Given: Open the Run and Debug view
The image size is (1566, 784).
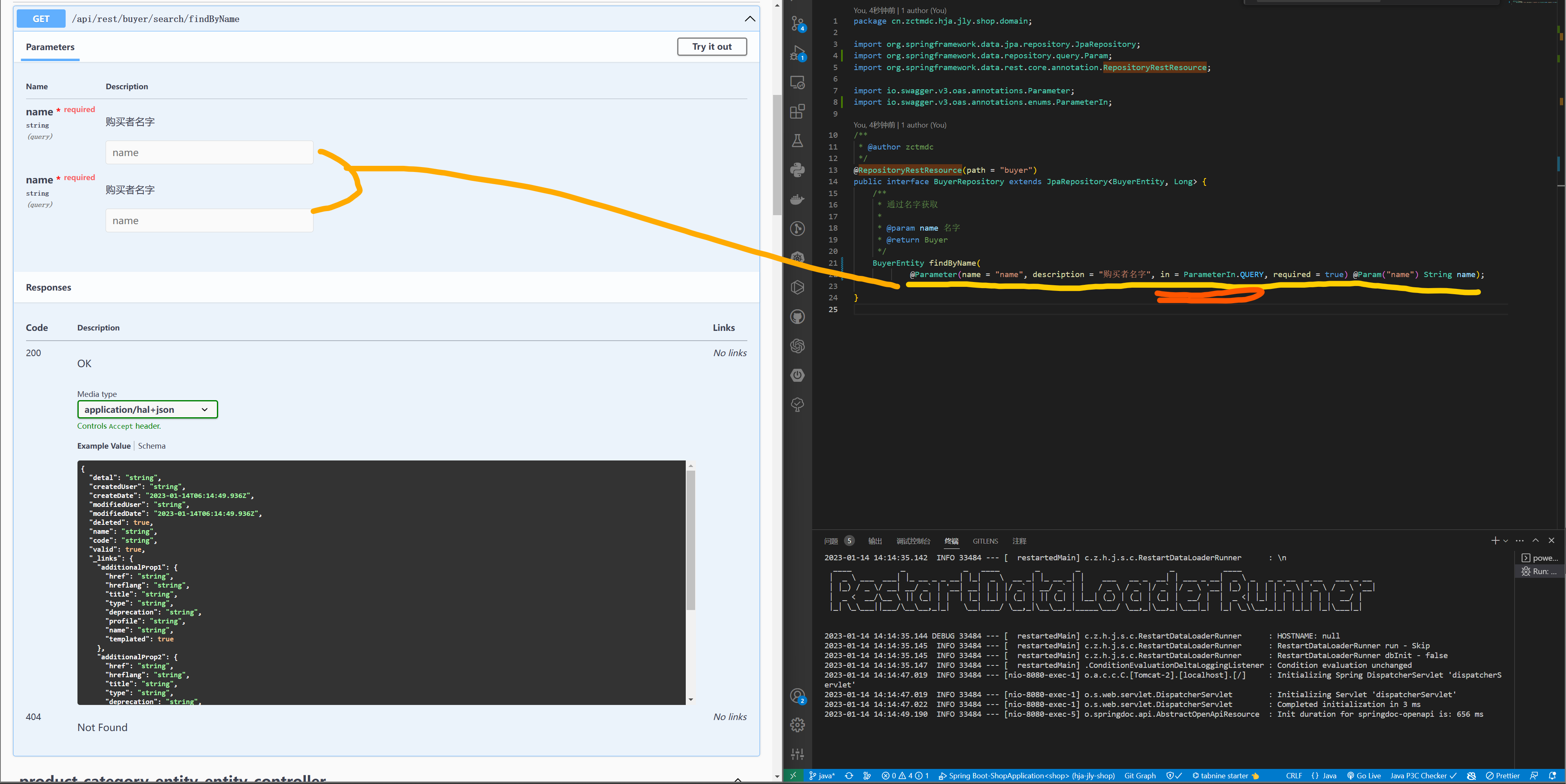Looking at the screenshot, I should coord(797,53).
